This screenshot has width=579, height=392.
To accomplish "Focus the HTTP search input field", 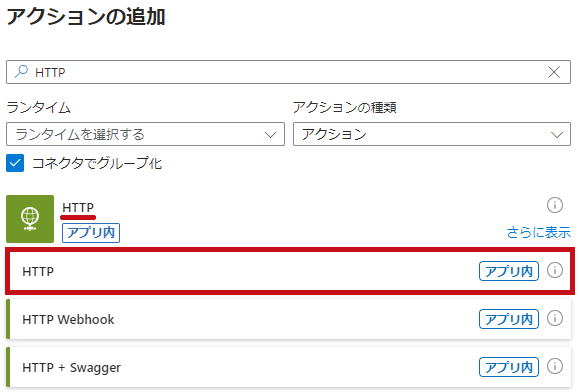I will pyautogui.click(x=288, y=72).
